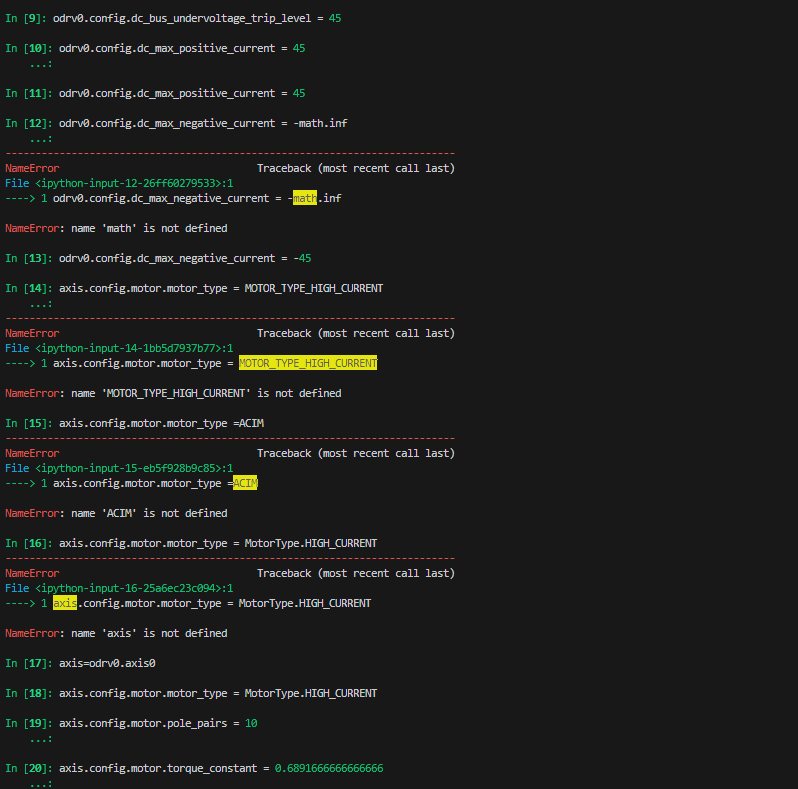The image size is (798, 789).
Task: Click highlighted 'axis' in the traceback
Action: click(65, 603)
